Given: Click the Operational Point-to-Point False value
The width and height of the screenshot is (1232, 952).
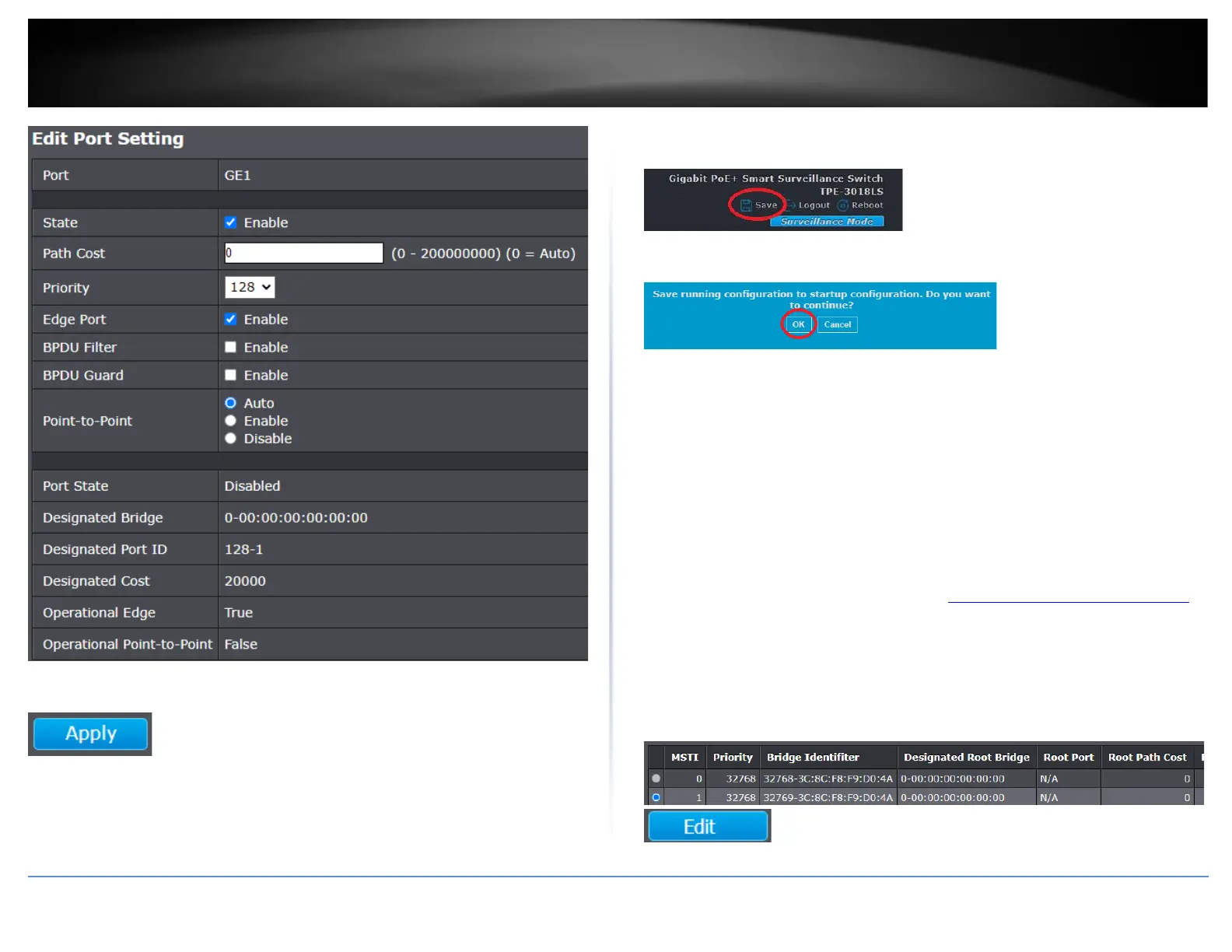Looking at the screenshot, I should tap(241, 644).
